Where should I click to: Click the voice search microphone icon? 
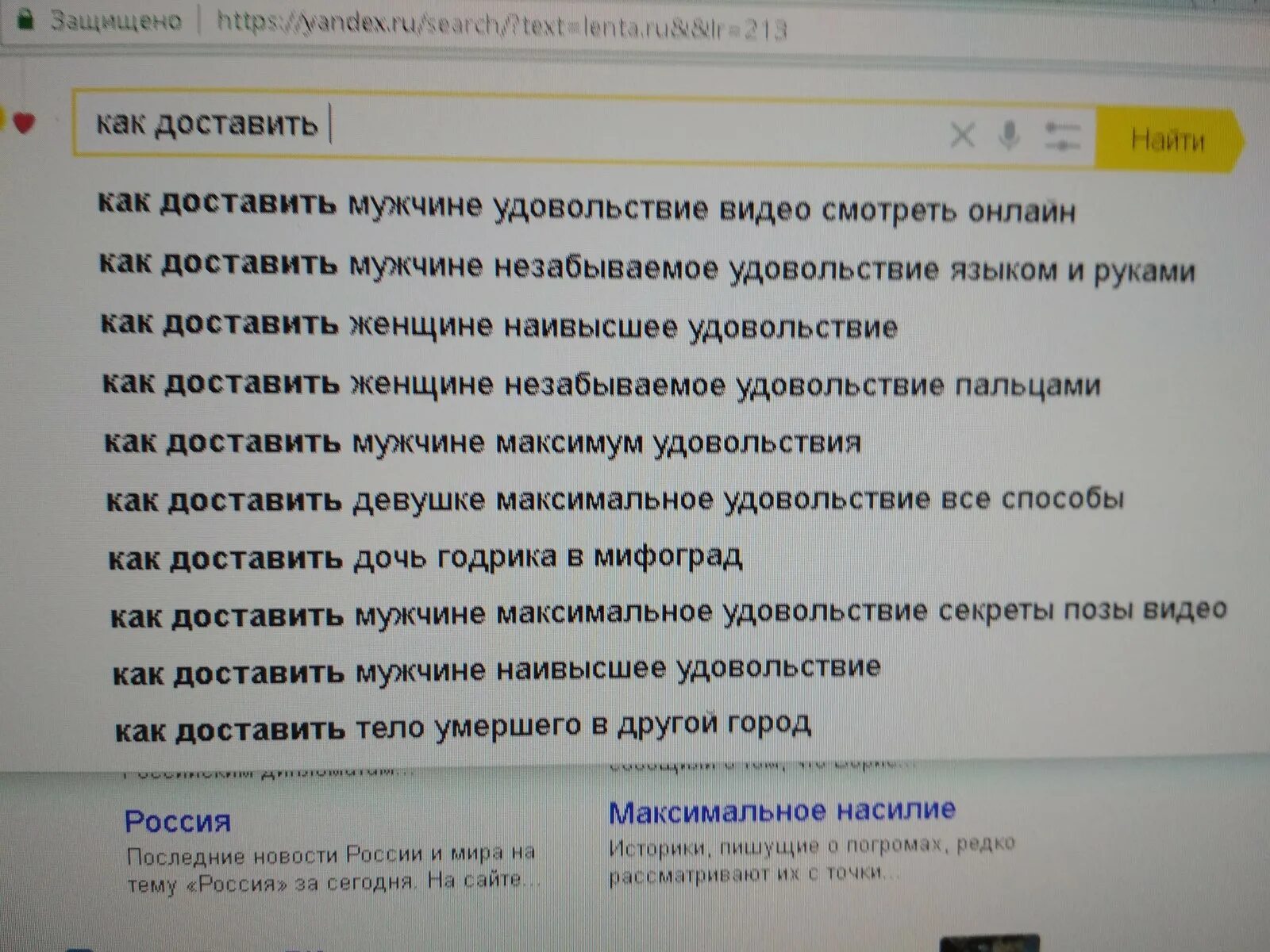click(x=1008, y=136)
